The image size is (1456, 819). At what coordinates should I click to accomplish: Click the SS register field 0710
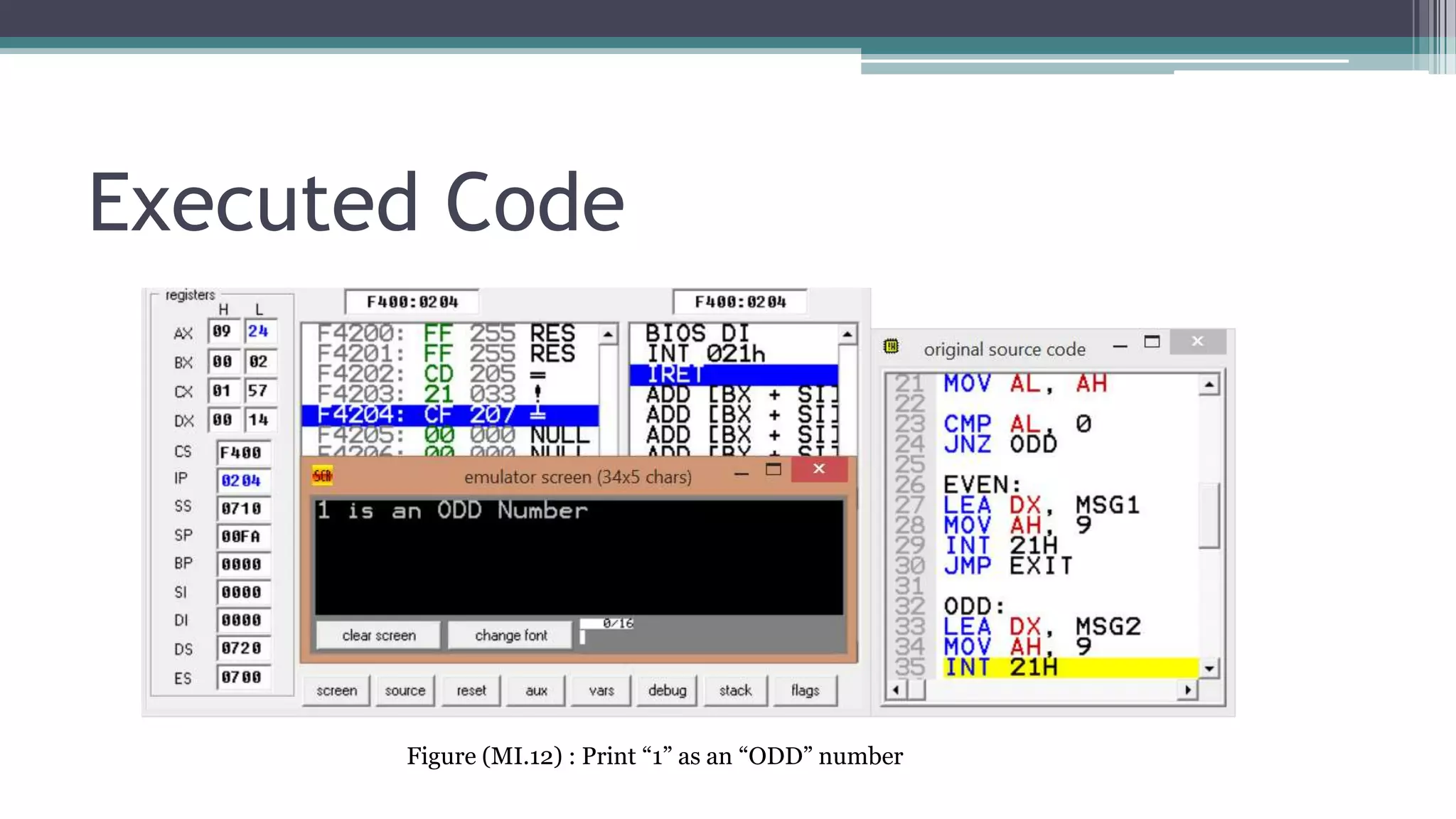tap(243, 508)
